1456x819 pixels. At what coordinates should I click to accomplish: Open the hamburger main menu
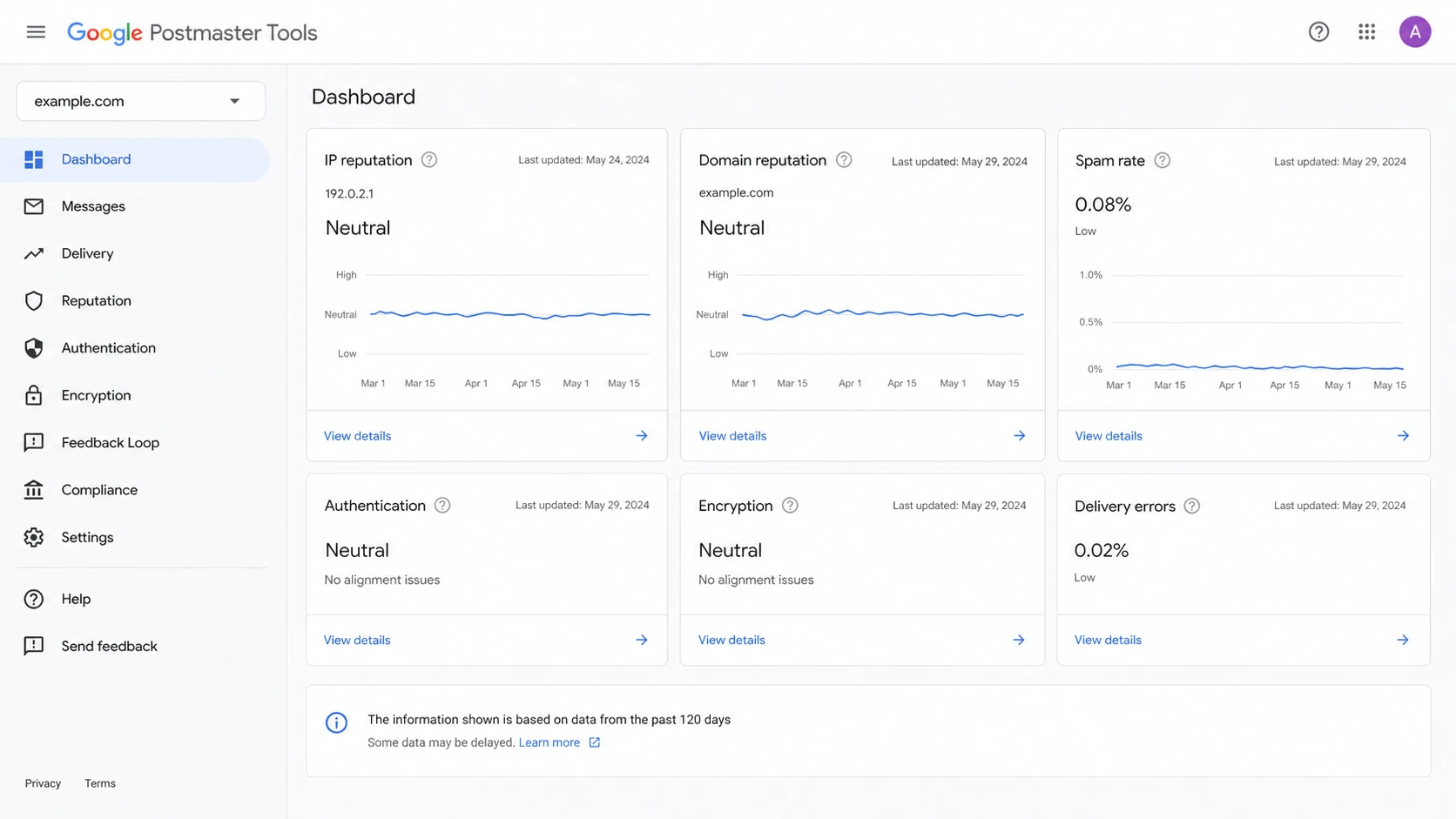click(x=36, y=32)
